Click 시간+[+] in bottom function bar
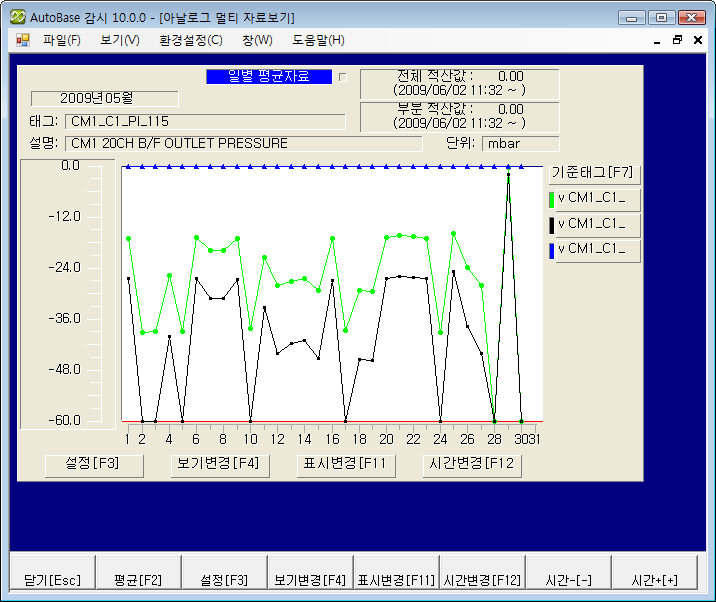Viewport: 716px width, 602px height. pyautogui.click(x=655, y=573)
